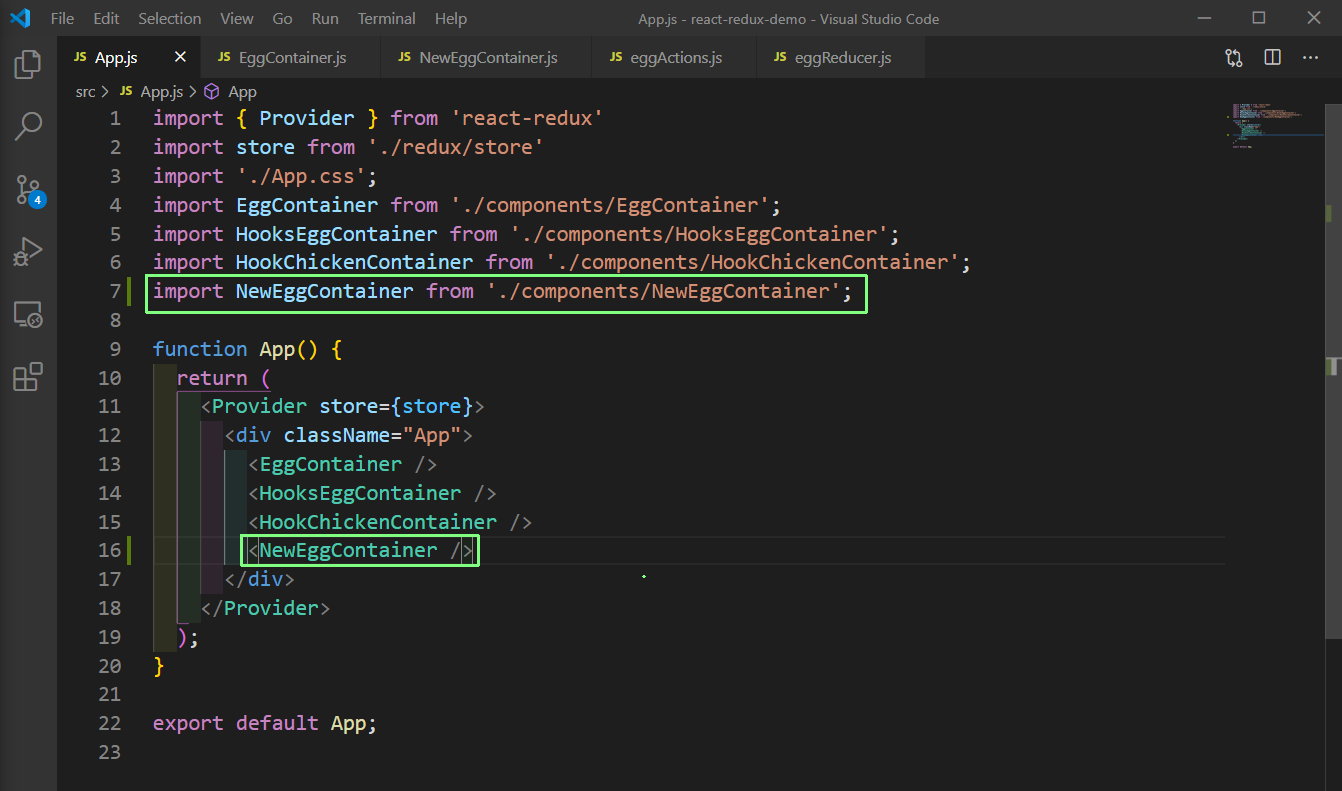This screenshot has width=1342, height=791.
Task: Click the './redux/store' path string
Action: click(x=455, y=147)
